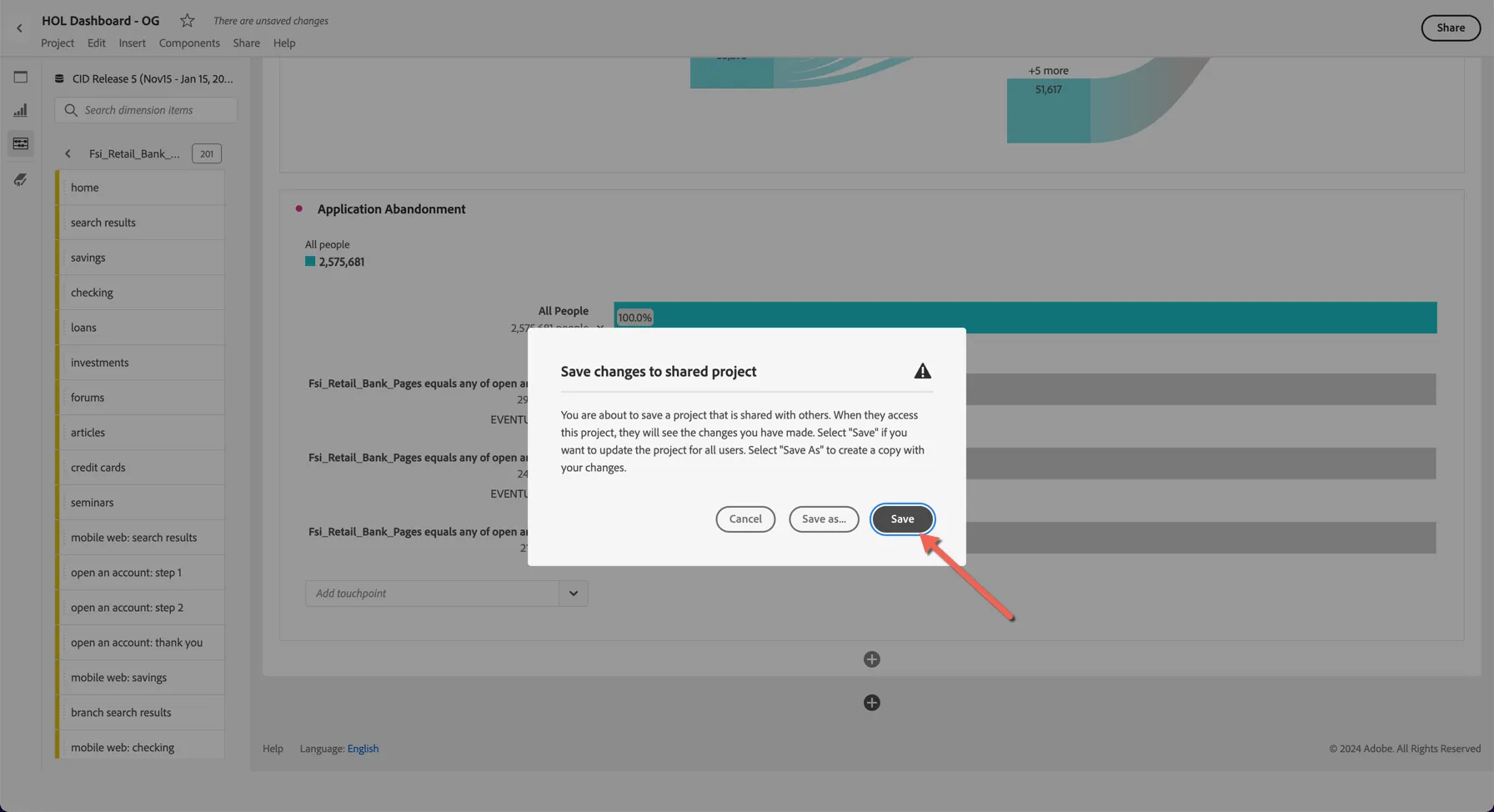
Task: Click the back arrow beside HOL Dashboard title
Action: point(19,28)
